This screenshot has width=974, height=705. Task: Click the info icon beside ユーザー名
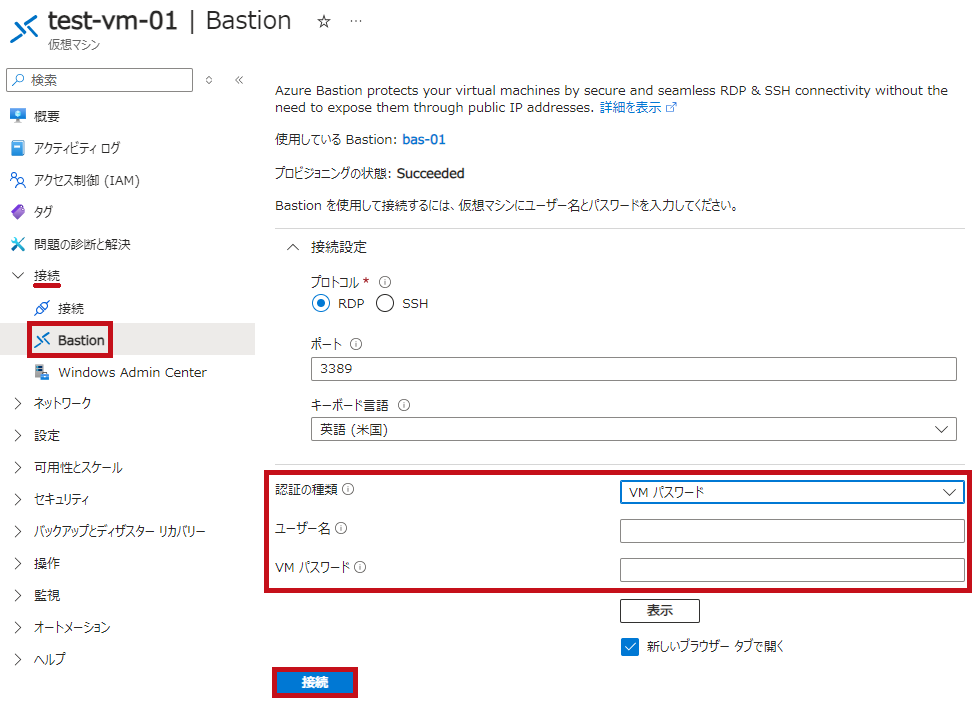tap(341, 528)
